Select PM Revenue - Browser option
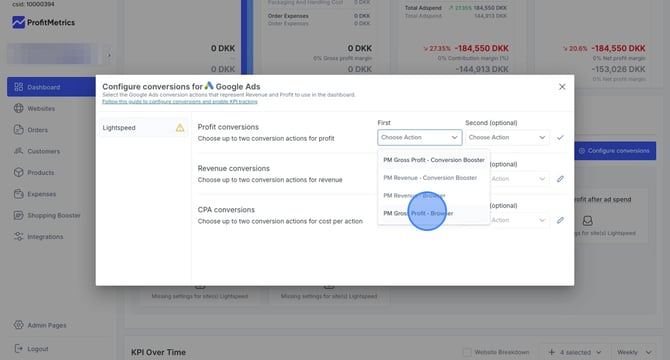This screenshot has width=670, height=360. (x=434, y=196)
